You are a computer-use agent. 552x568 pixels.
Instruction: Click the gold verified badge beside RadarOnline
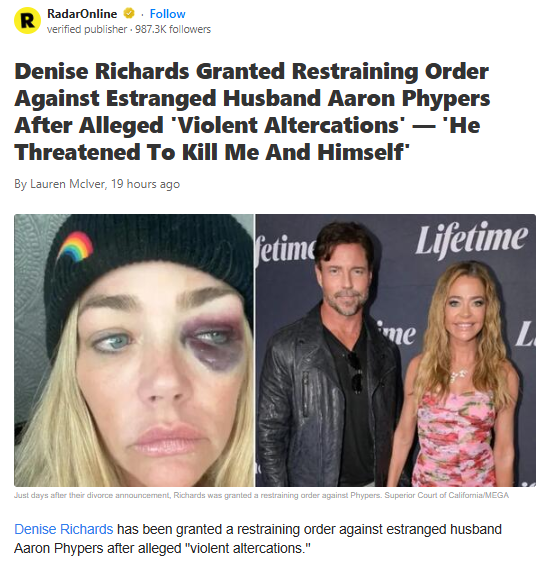pyautogui.click(x=129, y=14)
